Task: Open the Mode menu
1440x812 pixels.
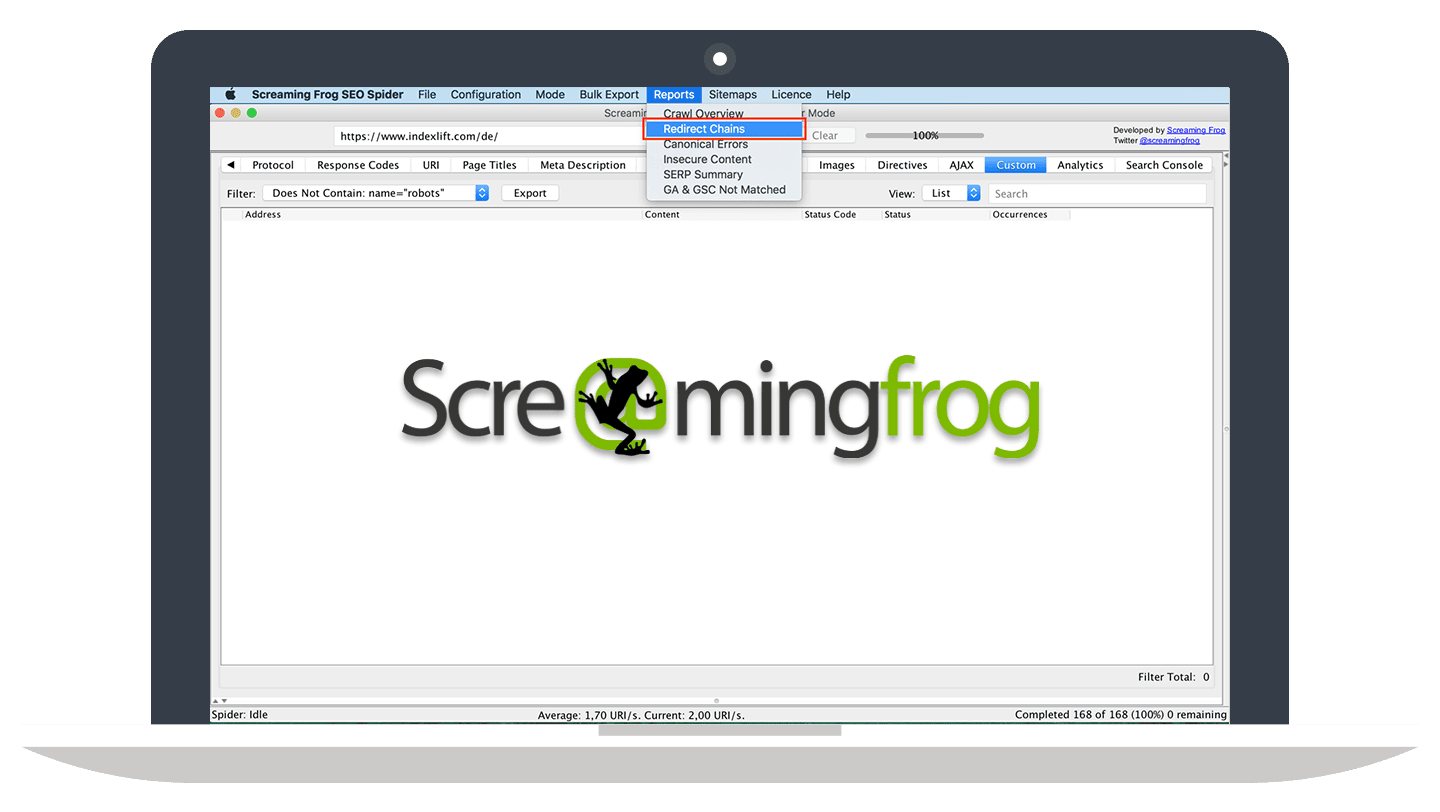Action: [550, 95]
